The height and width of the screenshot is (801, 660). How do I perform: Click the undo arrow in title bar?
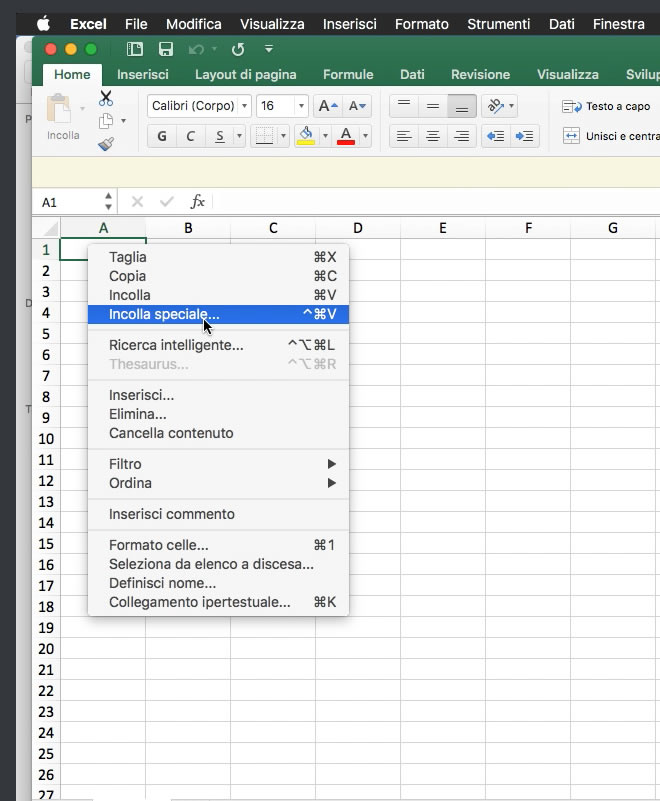tap(196, 49)
